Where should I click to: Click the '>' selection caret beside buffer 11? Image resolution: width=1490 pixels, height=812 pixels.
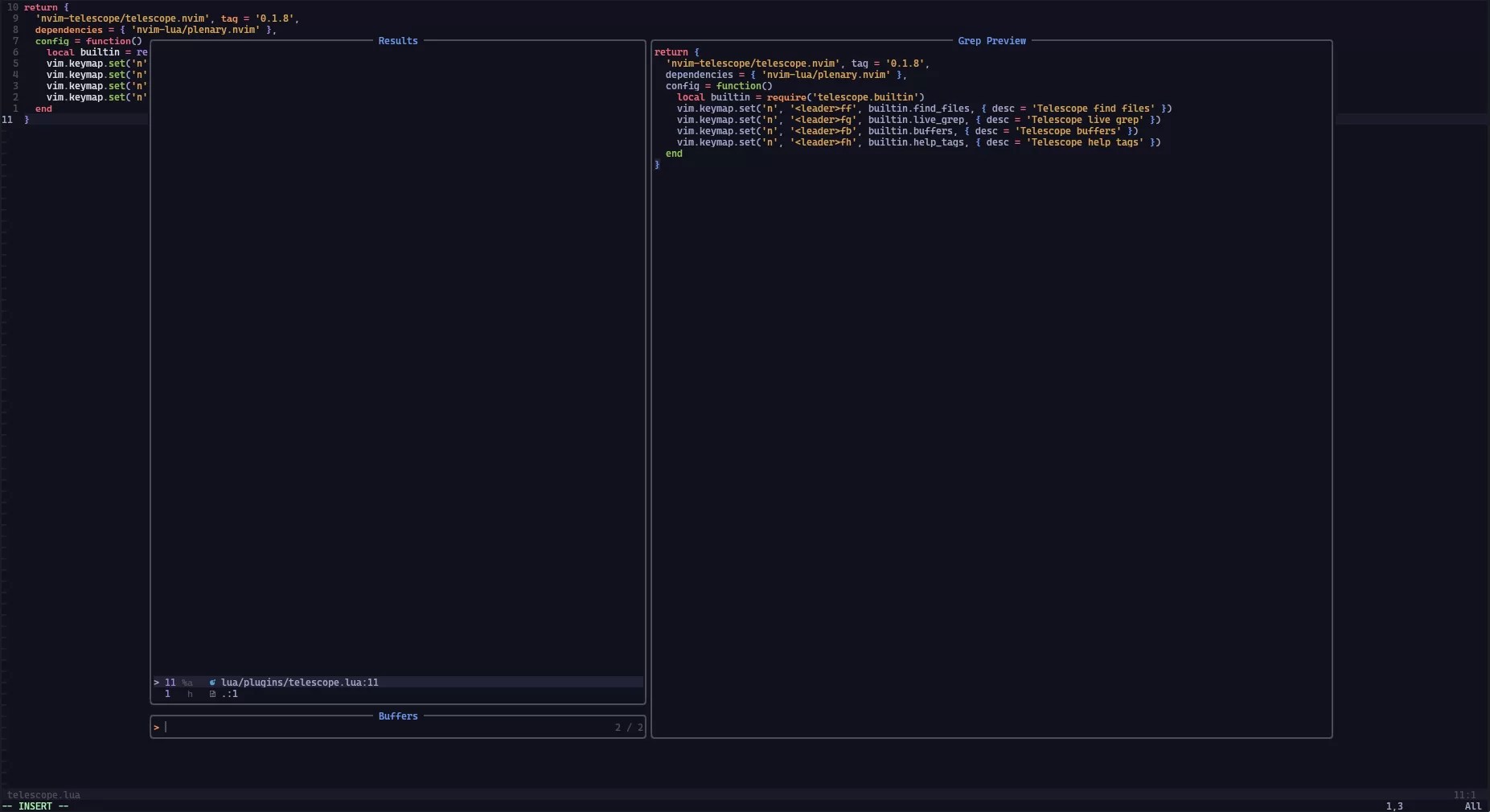tap(156, 683)
